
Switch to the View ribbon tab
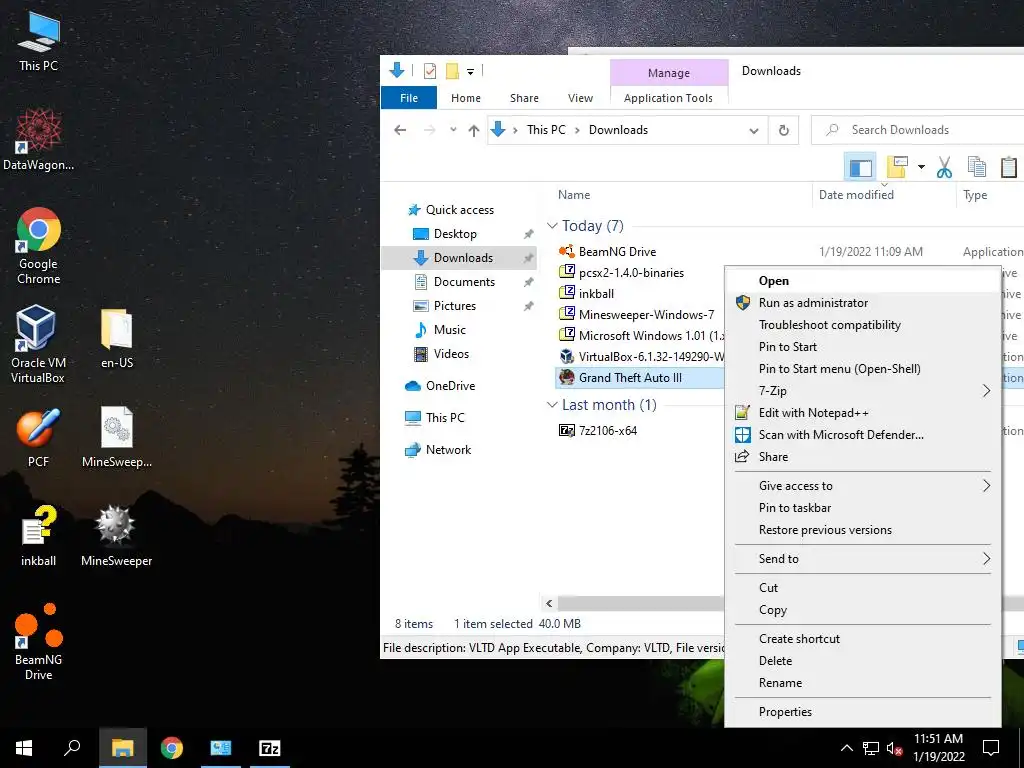[581, 98]
